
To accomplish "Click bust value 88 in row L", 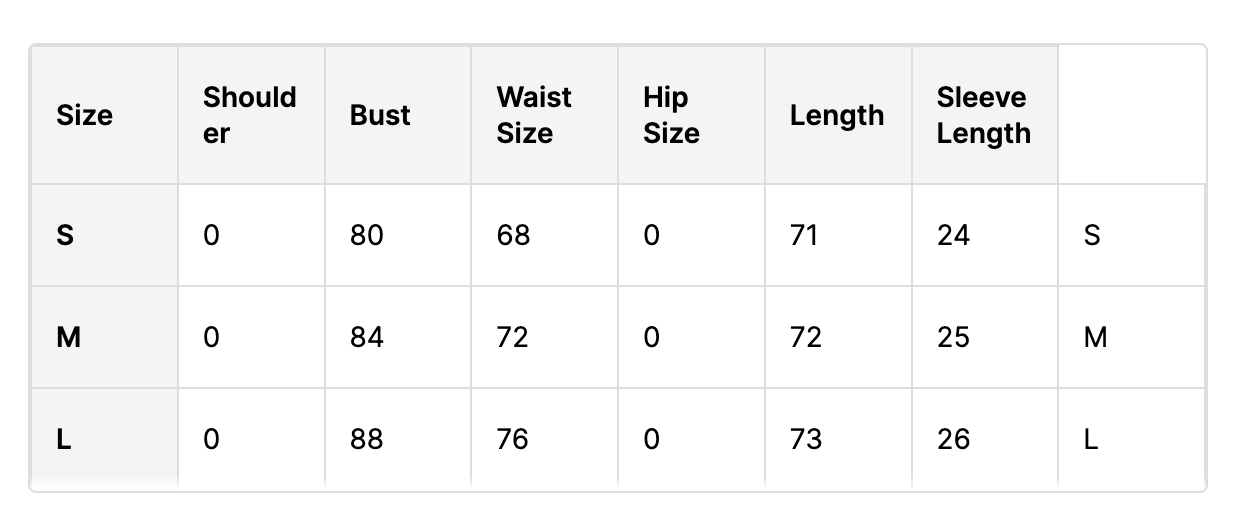I will click(367, 440).
